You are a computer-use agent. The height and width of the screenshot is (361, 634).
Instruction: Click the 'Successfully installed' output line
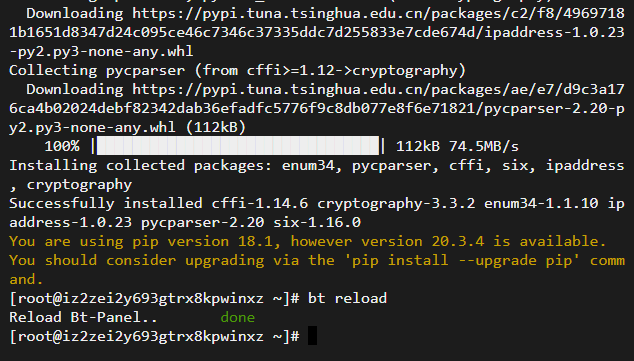click(x=317, y=213)
